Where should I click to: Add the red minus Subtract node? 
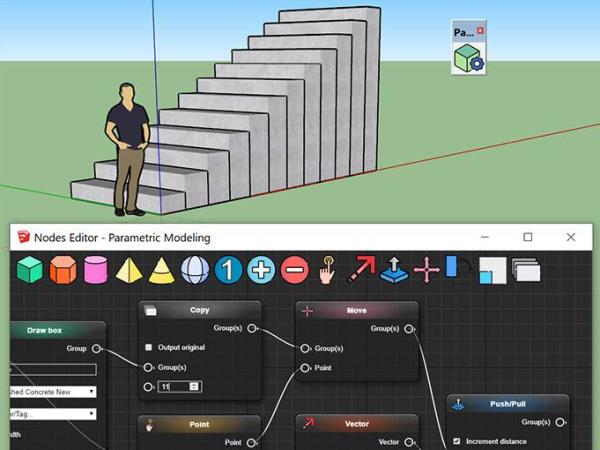[x=294, y=270]
